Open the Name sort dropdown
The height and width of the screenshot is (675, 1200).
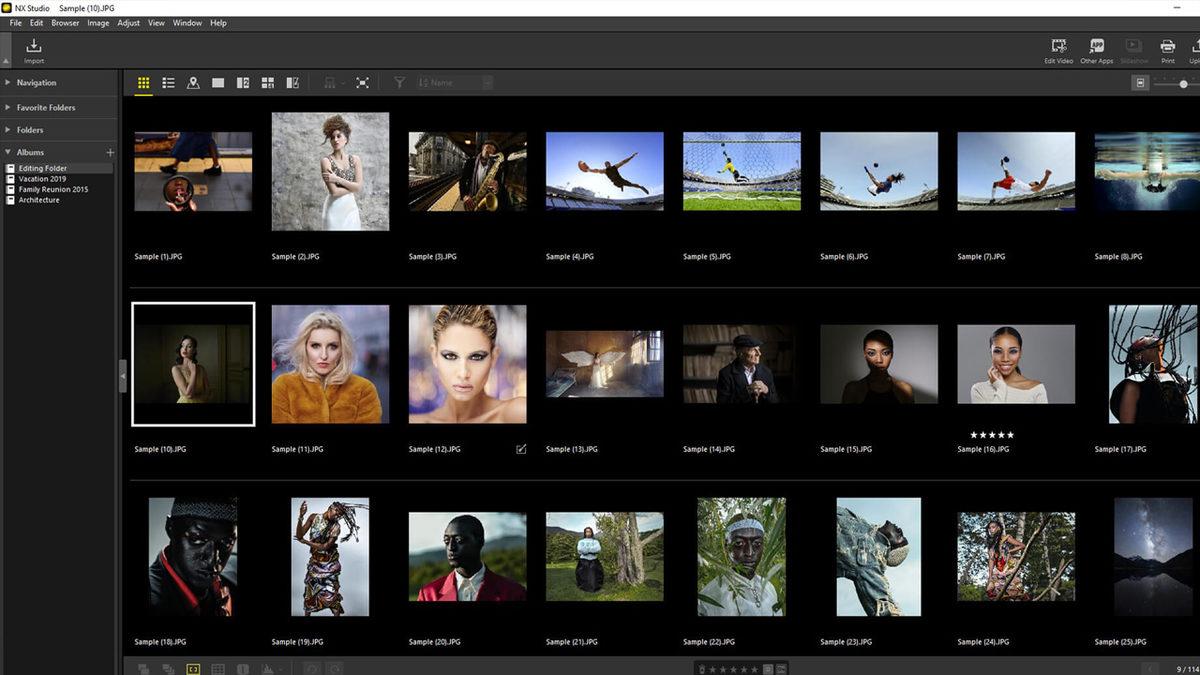click(455, 83)
